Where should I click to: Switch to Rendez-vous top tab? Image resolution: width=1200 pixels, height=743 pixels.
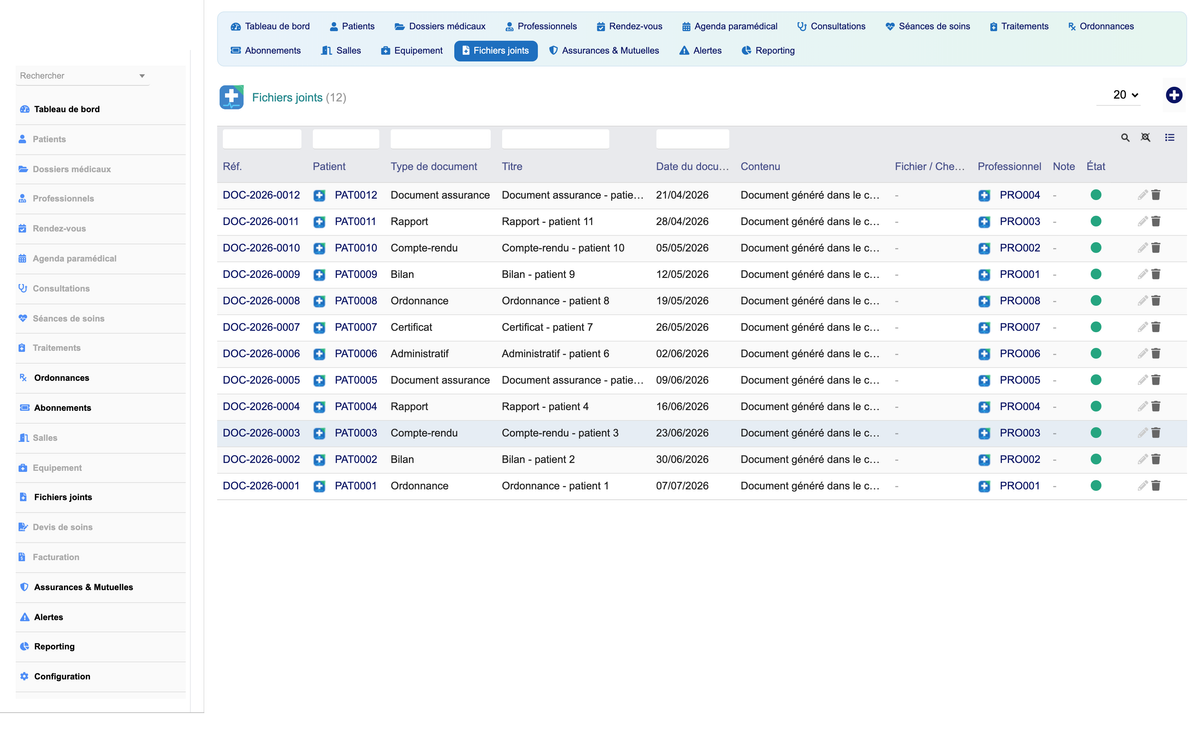(x=629, y=26)
